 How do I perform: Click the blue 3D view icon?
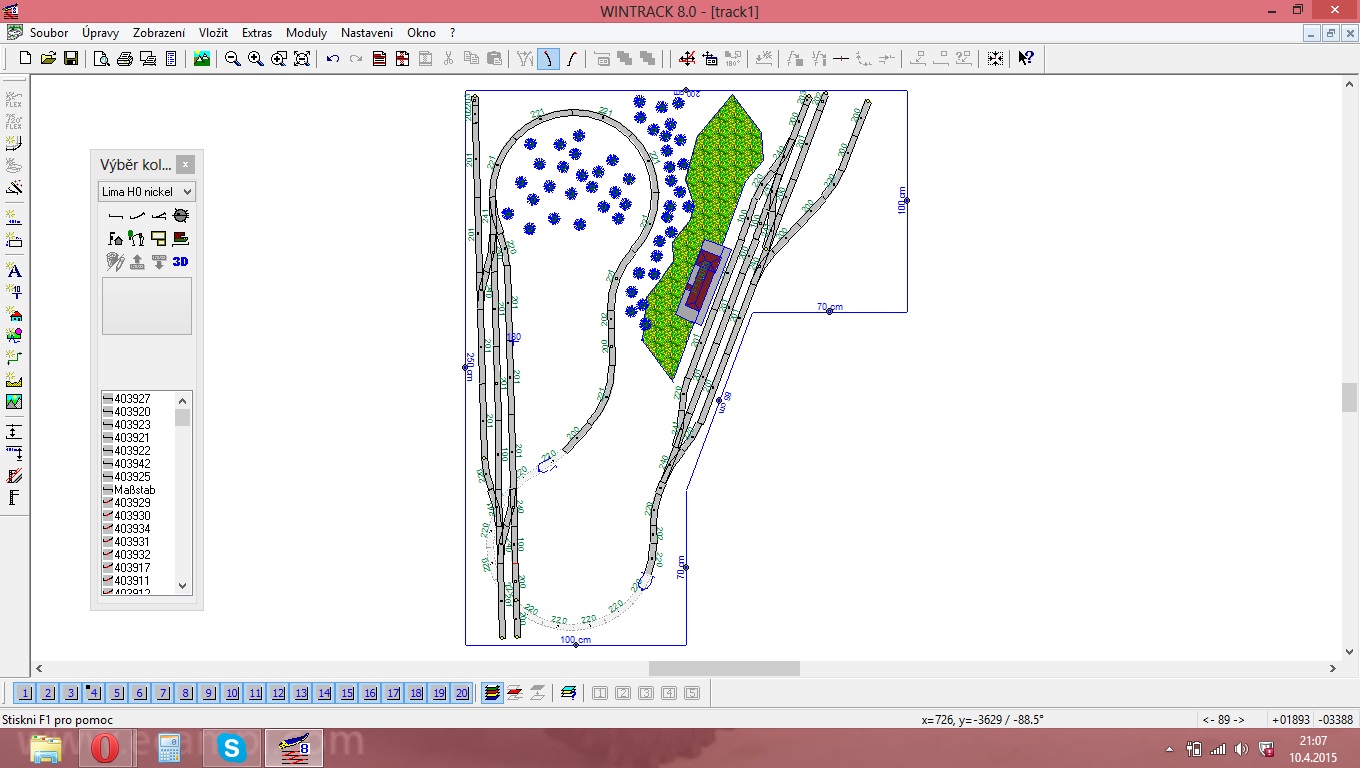pyautogui.click(x=181, y=262)
